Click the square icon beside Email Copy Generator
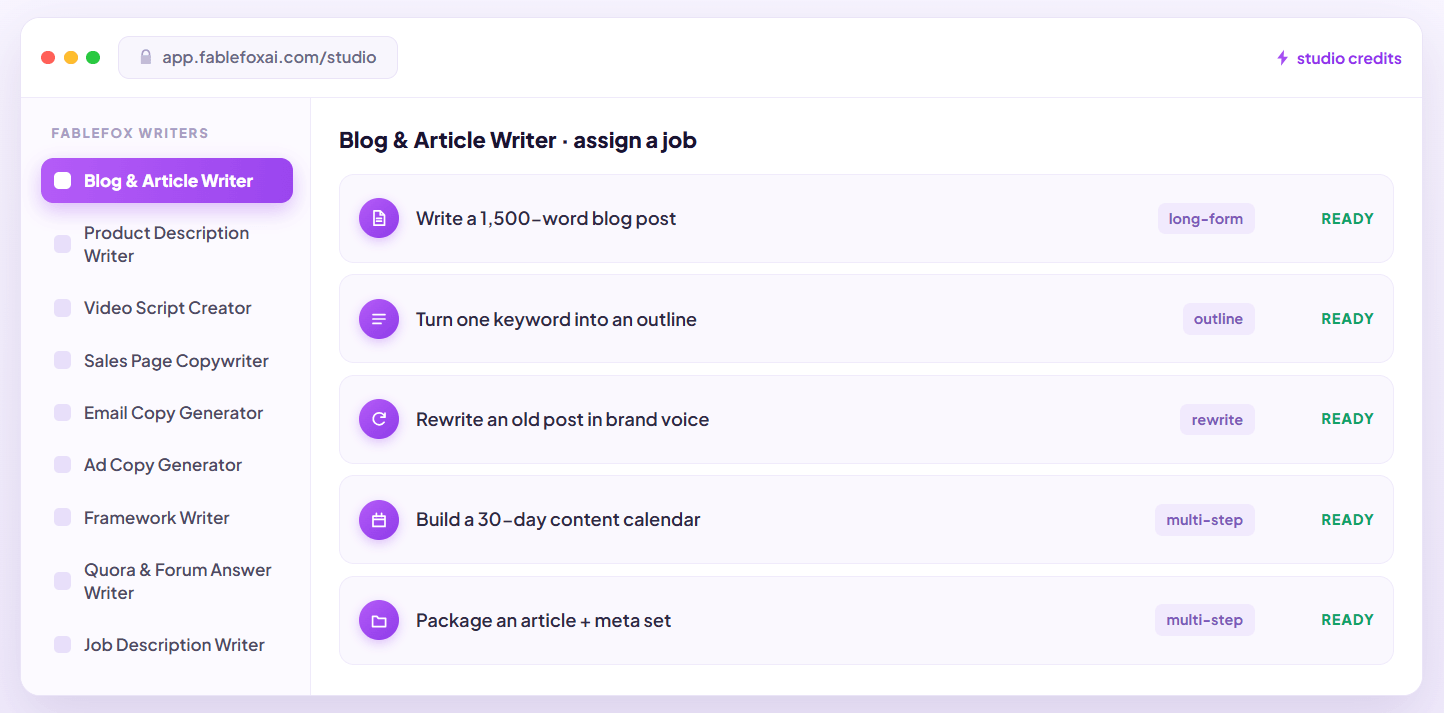 (63, 413)
